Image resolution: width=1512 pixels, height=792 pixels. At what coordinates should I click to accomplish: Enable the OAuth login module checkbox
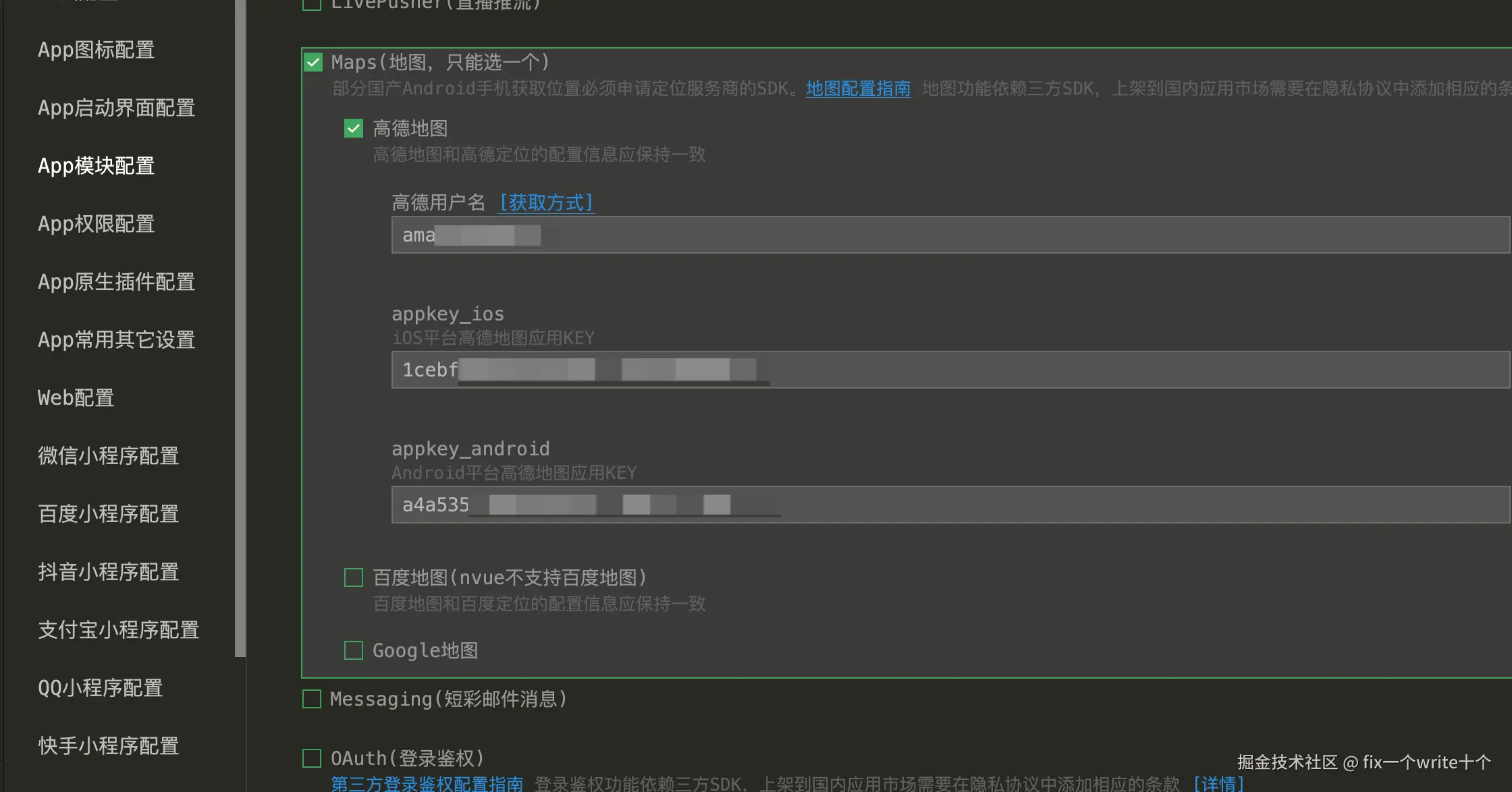tap(312, 758)
